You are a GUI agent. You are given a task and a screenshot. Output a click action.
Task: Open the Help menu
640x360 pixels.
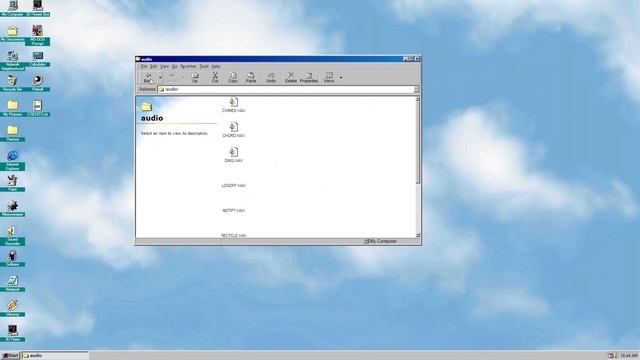216,66
